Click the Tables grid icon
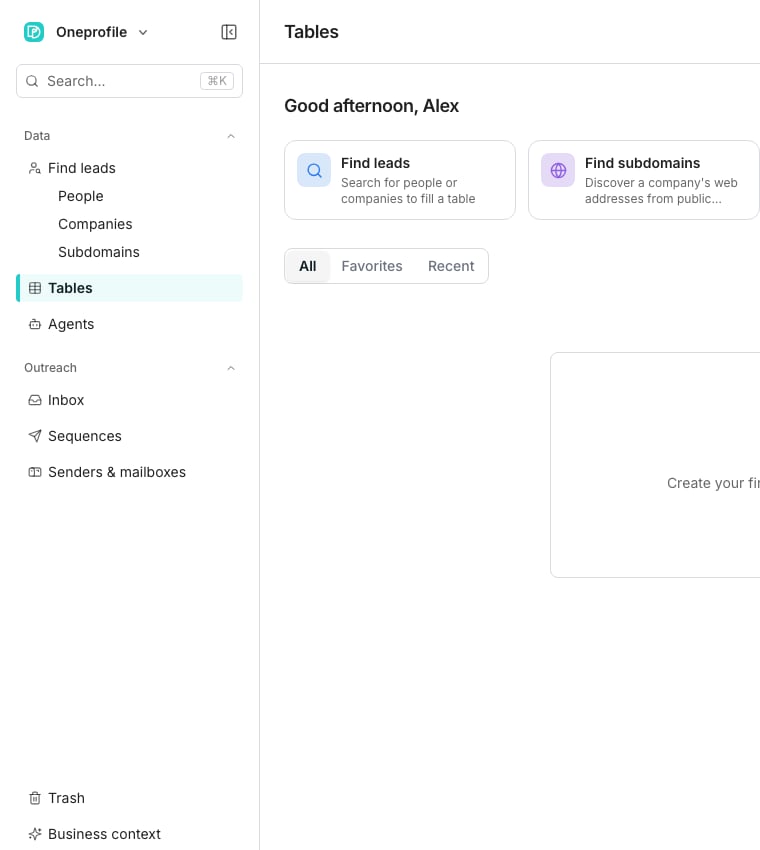The height and width of the screenshot is (850, 760). 35,288
